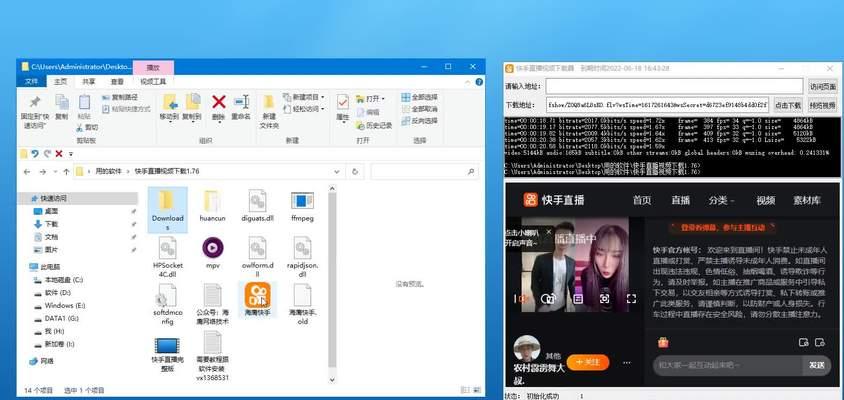Click 粘贴快捷方式 paste shortcut in ribbon
The height and width of the screenshot is (400, 844).
pos(126,109)
